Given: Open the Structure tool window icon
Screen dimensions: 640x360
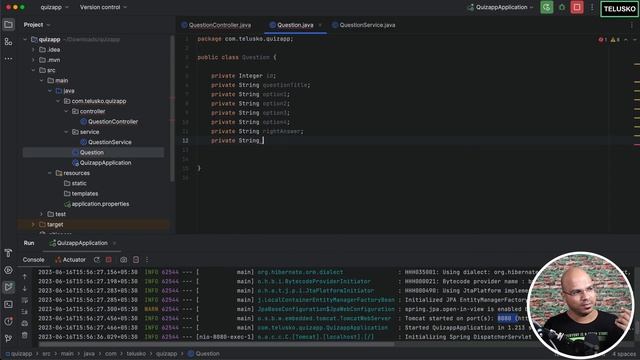Looking at the screenshot, I should (x=8, y=42).
